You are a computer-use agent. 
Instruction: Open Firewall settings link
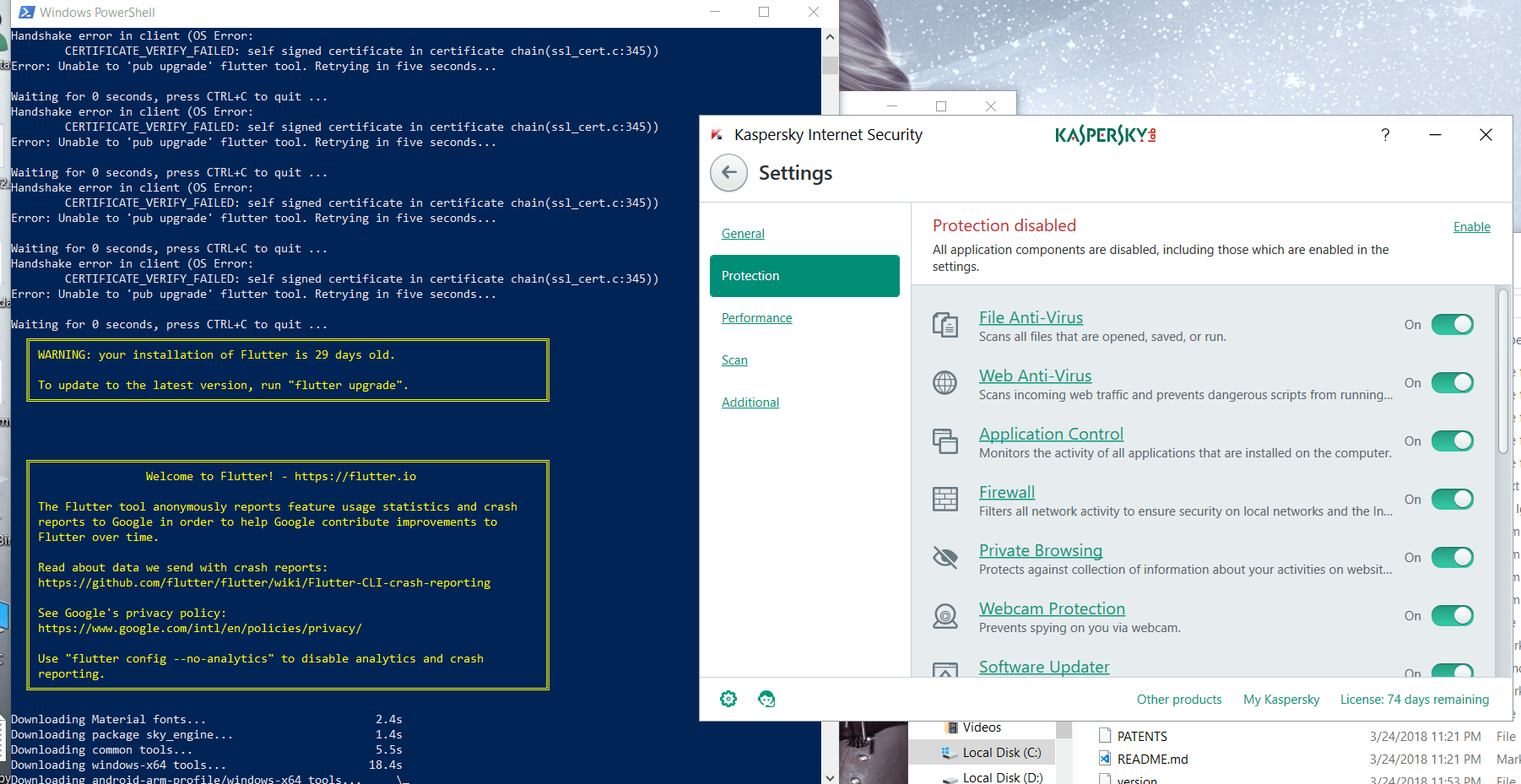(1006, 492)
